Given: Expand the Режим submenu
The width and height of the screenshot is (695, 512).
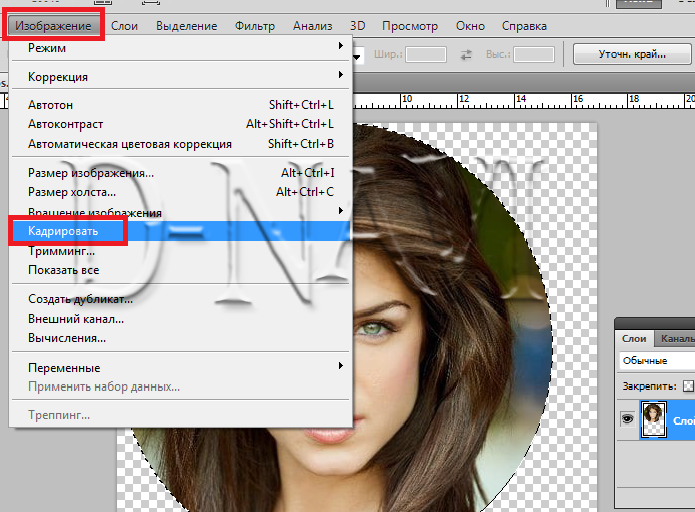Looking at the screenshot, I should [181, 47].
